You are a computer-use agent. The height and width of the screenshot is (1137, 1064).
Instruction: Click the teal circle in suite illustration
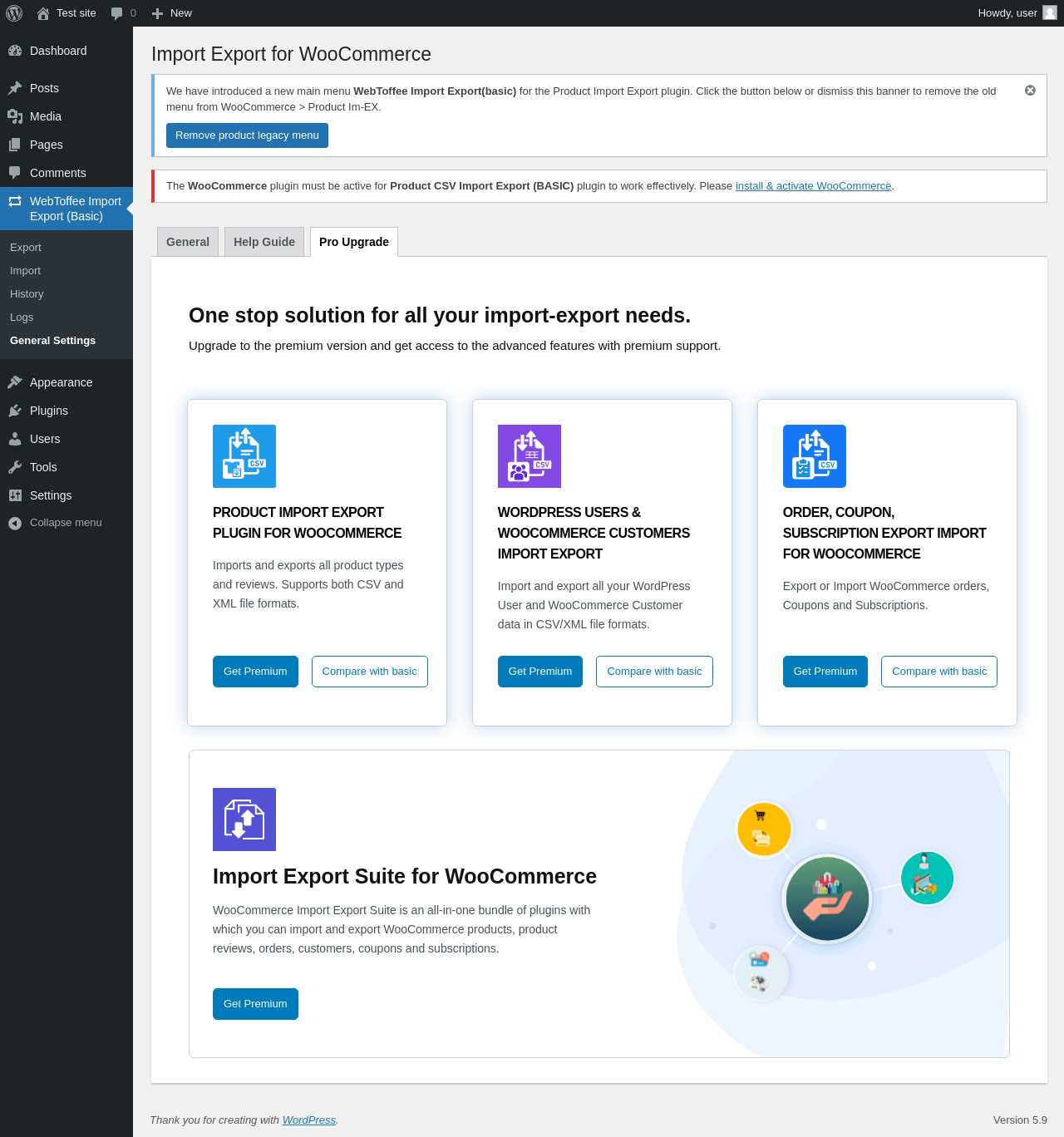tap(927, 879)
